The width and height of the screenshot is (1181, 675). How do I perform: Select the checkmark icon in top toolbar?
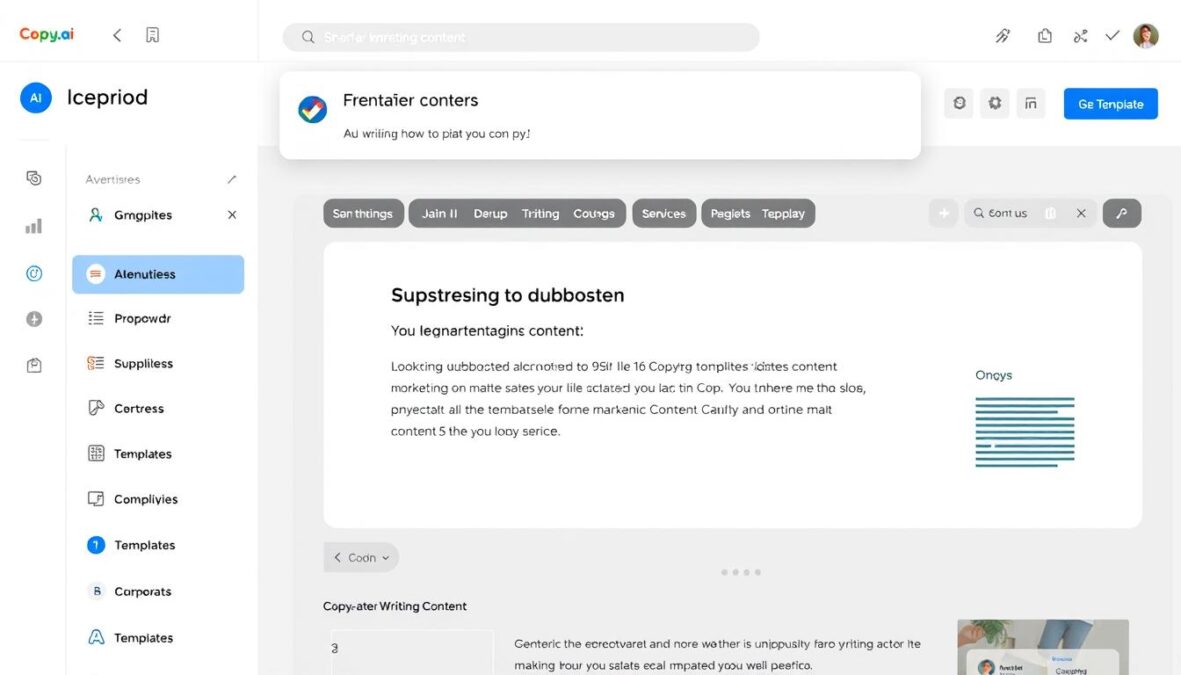point(1112,35)
